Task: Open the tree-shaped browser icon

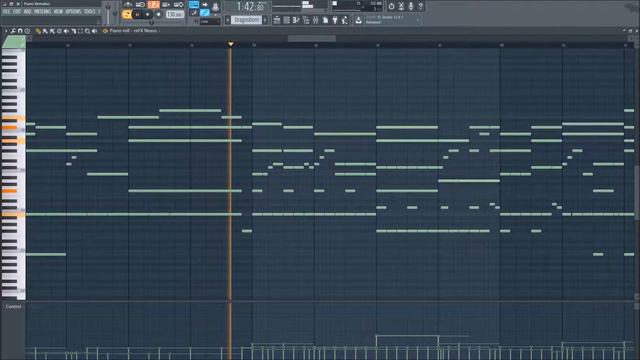Action: click(306, 20)
